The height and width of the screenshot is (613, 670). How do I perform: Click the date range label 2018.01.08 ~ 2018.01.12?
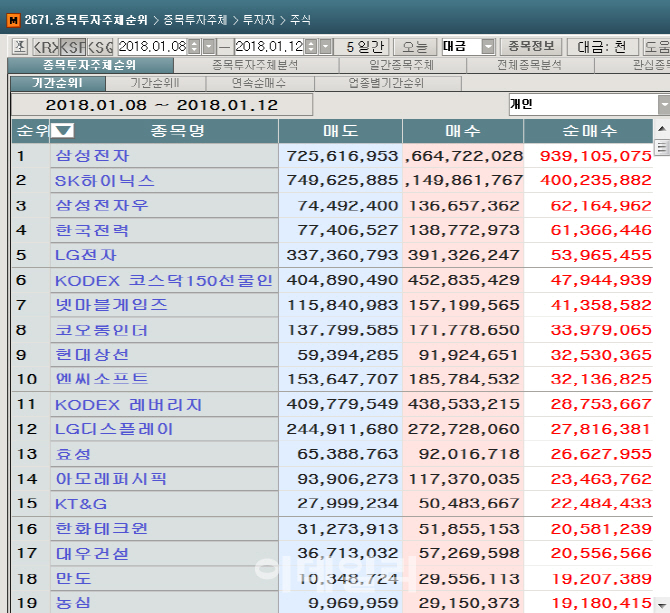[x=162, y=105]
